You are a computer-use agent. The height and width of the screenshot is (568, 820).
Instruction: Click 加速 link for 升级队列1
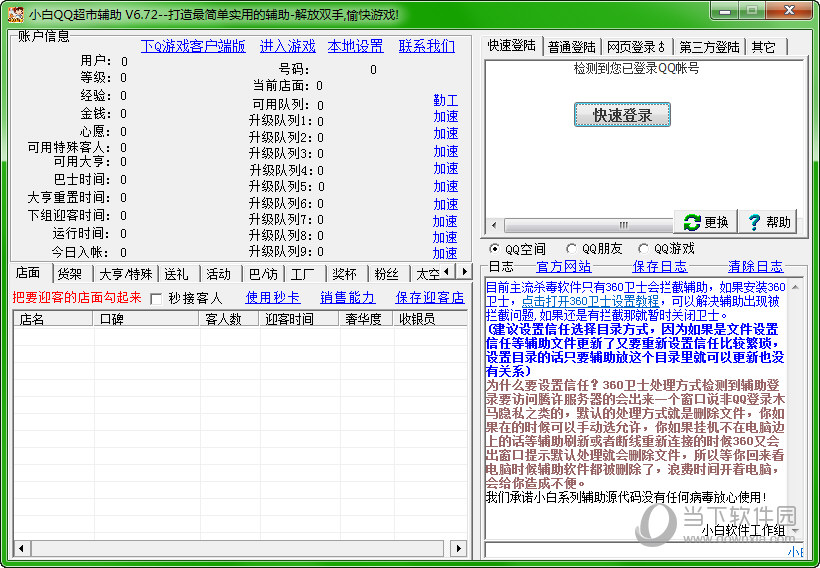(x=446, y=116)
